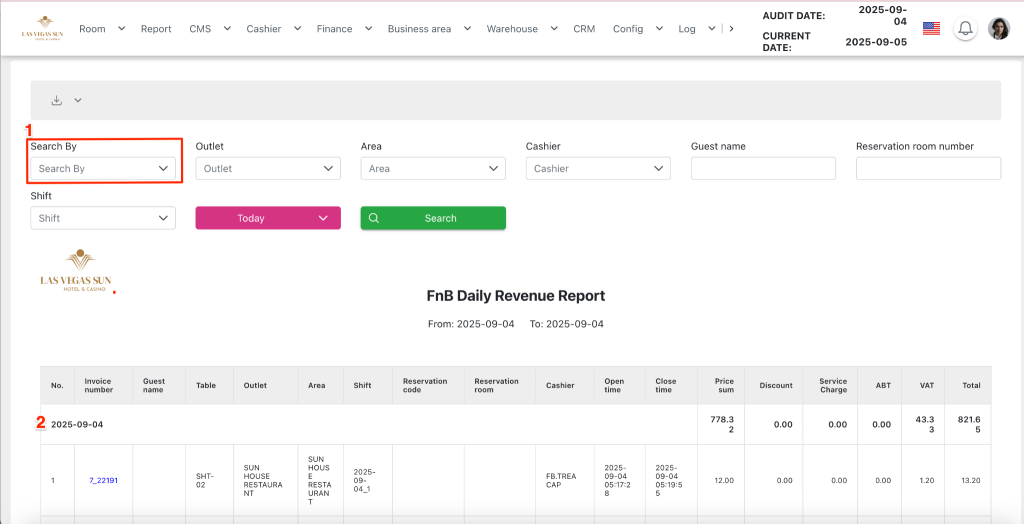Select the Cashier filter dropdown
Image resolution: width=1024 pixels, height=524 pixels.
[x=598, y=169]
